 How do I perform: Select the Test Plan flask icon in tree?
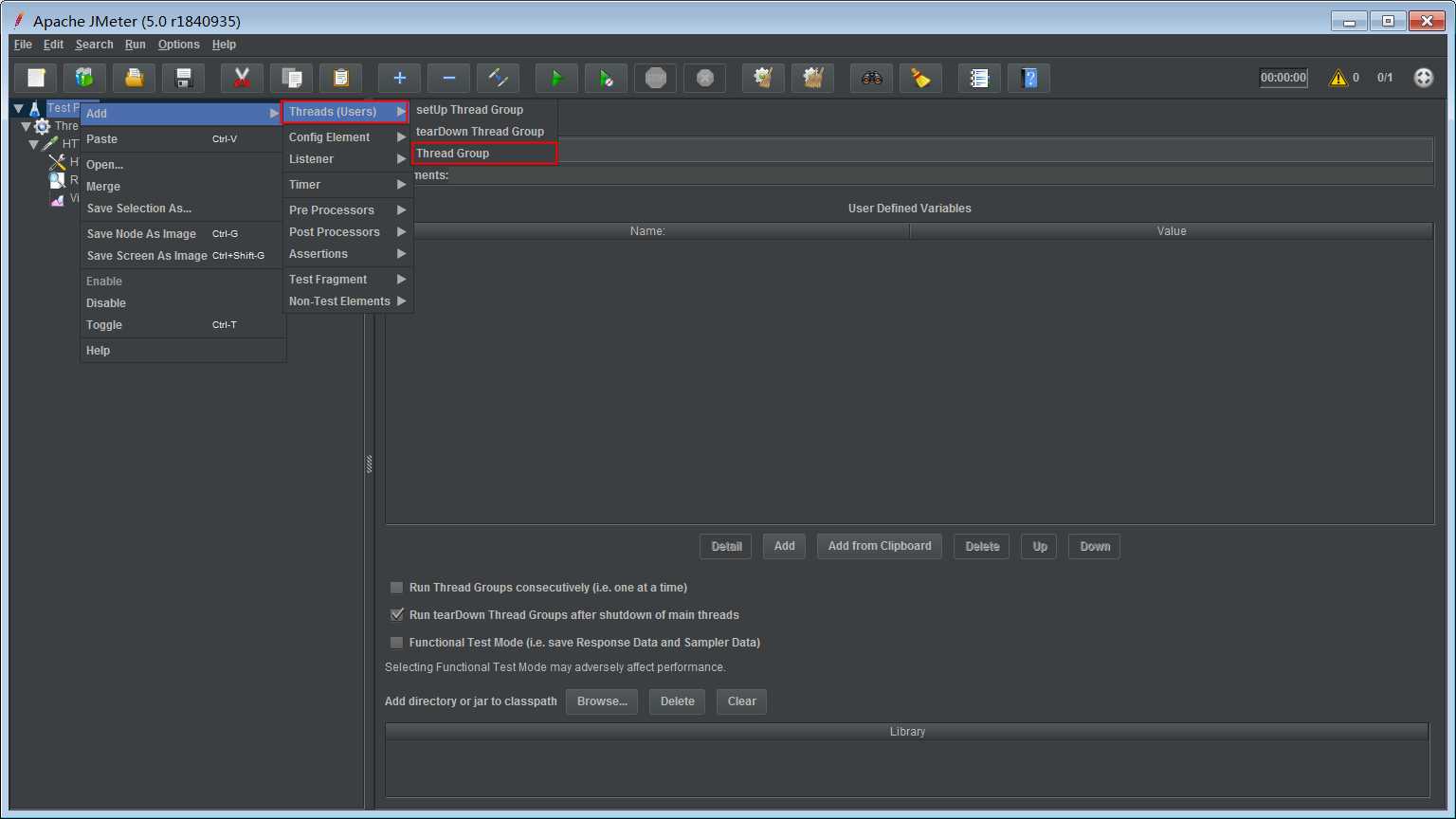pyautogui.click(x=34, y=108)
